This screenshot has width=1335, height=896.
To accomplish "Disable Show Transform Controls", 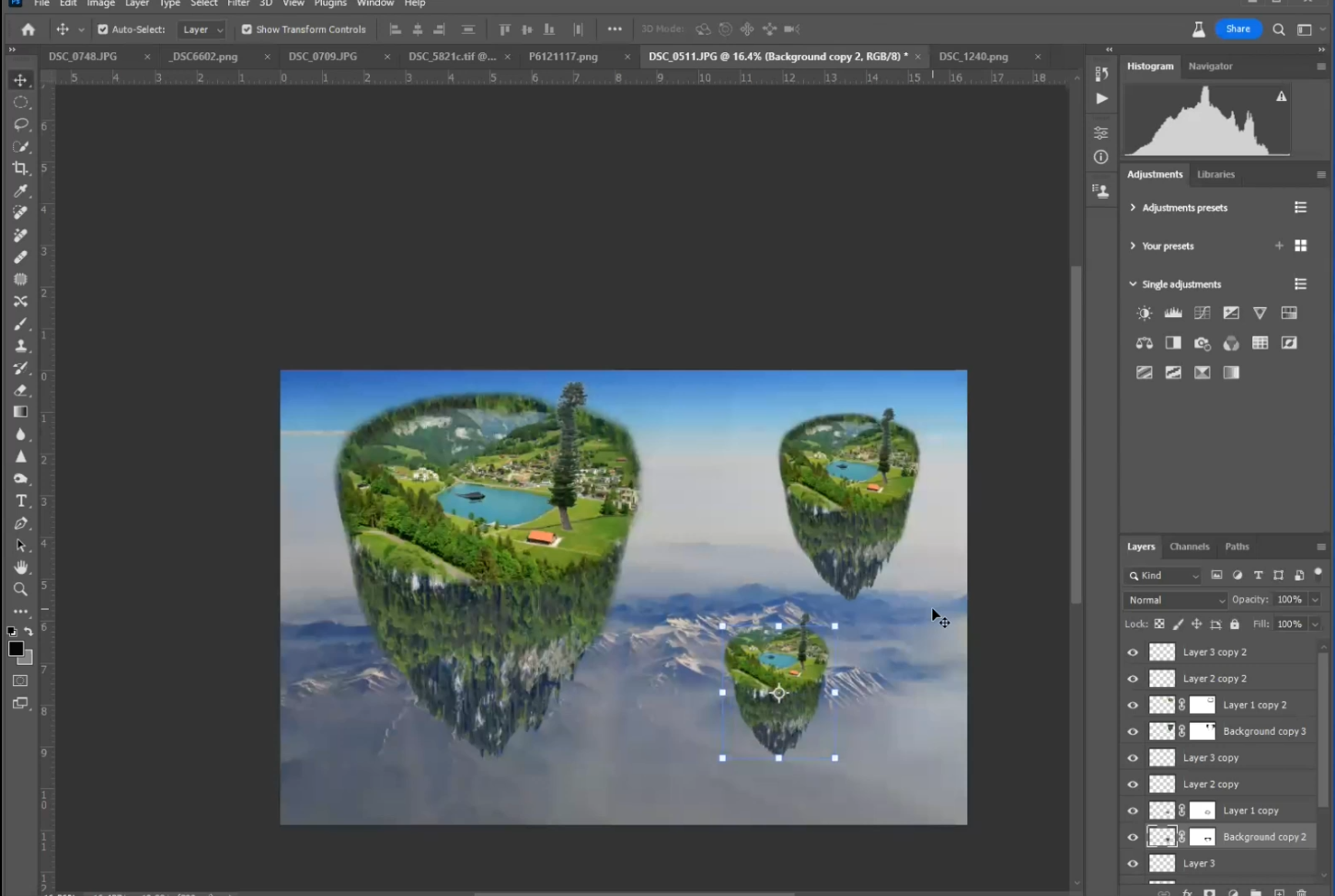I will 247,29.
